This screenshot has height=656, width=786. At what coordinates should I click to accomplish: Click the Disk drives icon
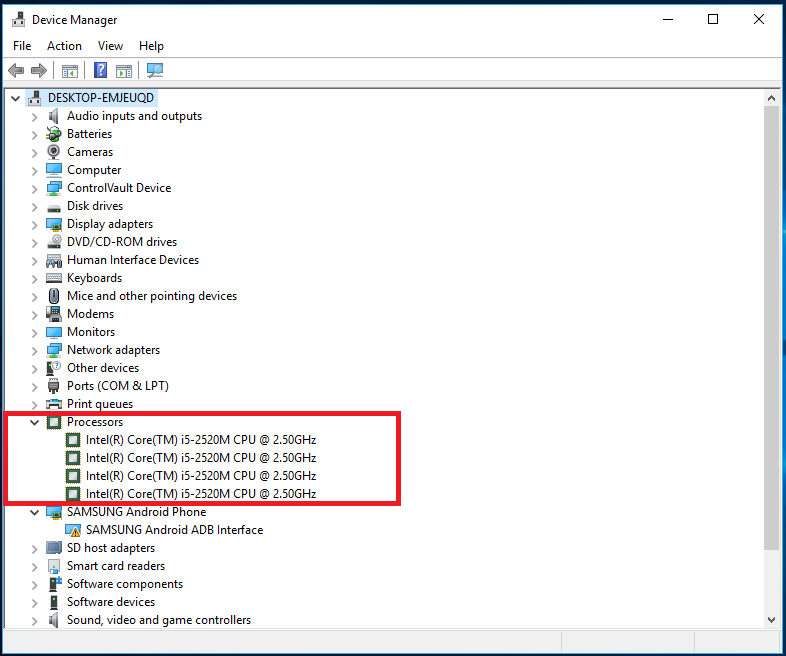(54, 208)
